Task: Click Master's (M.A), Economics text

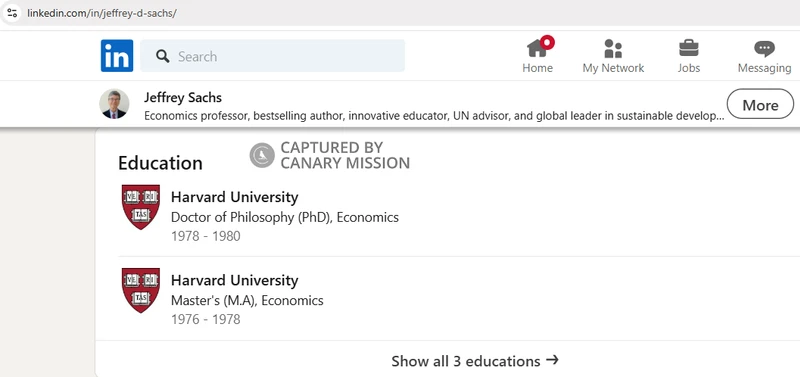Action: [x=247, y=300]
